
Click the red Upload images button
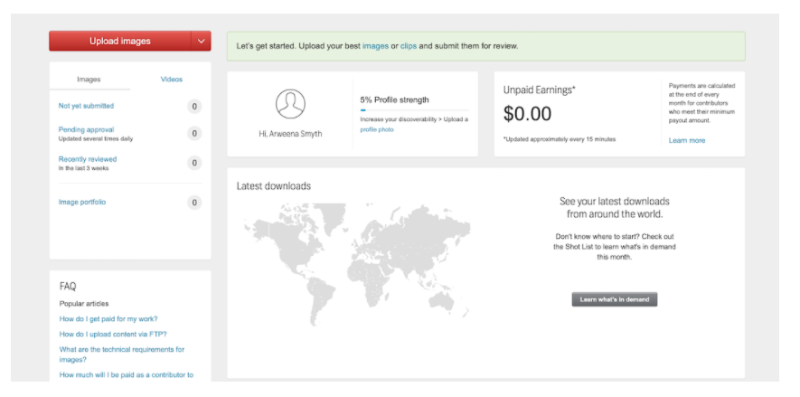click(x=120, y=41)
